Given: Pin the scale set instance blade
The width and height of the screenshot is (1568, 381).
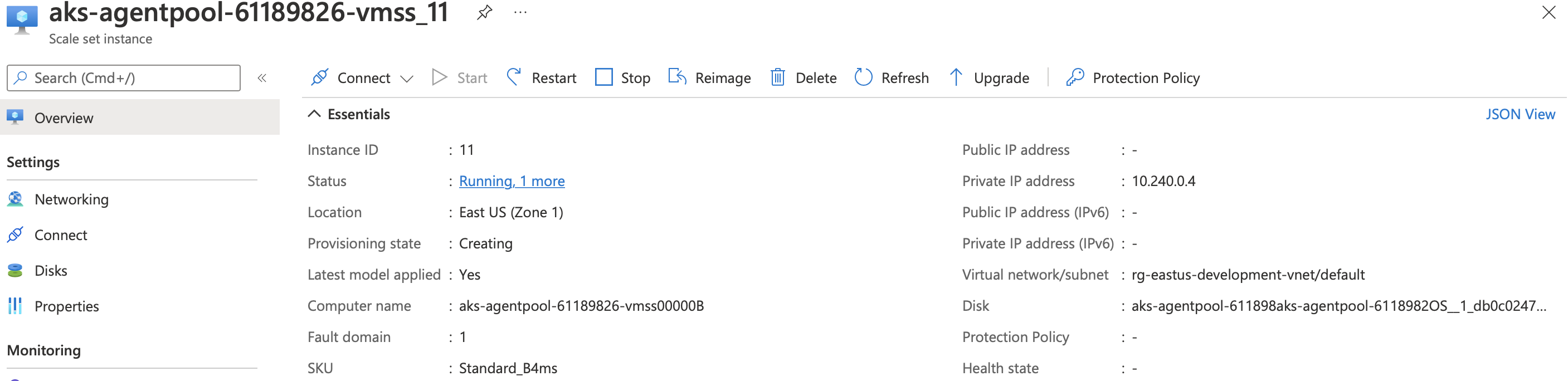Looking at the screenshot, I should click(x=484, y=12).
